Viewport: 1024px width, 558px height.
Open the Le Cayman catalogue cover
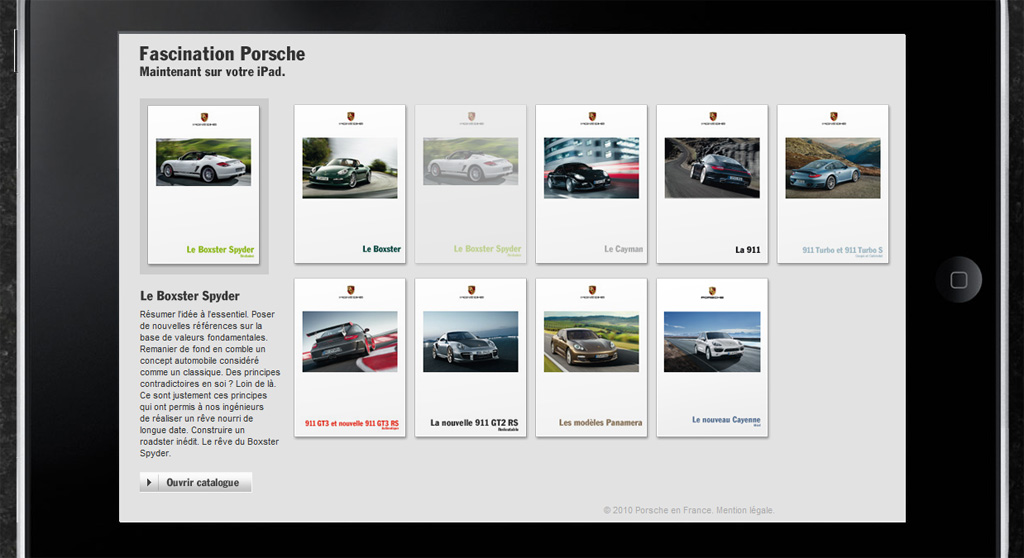coord(591,184)
